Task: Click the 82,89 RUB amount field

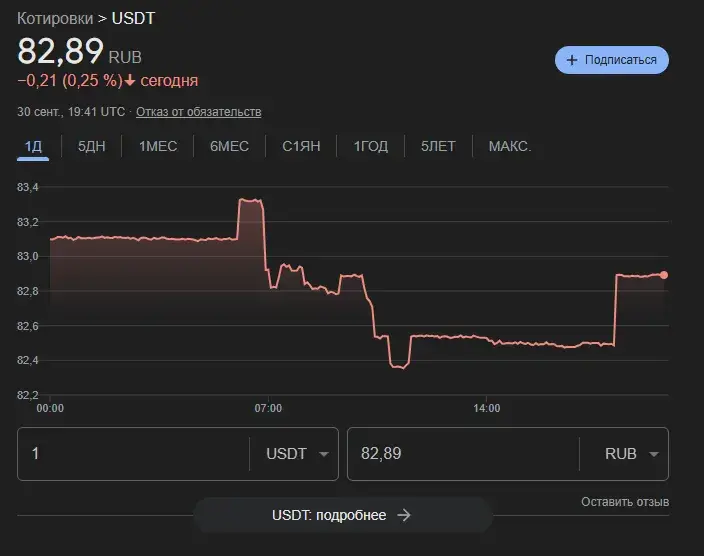Action: click(x=463, y=454)
